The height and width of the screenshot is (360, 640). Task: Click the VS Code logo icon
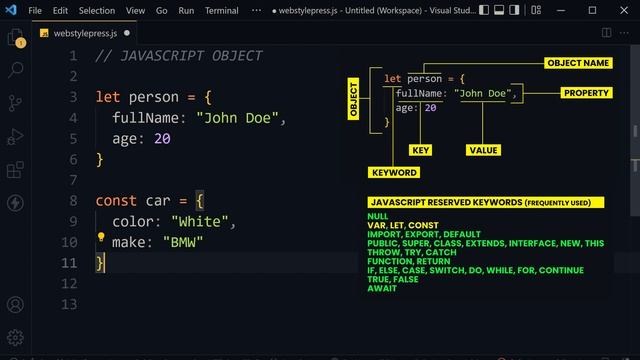coord(11,10)
